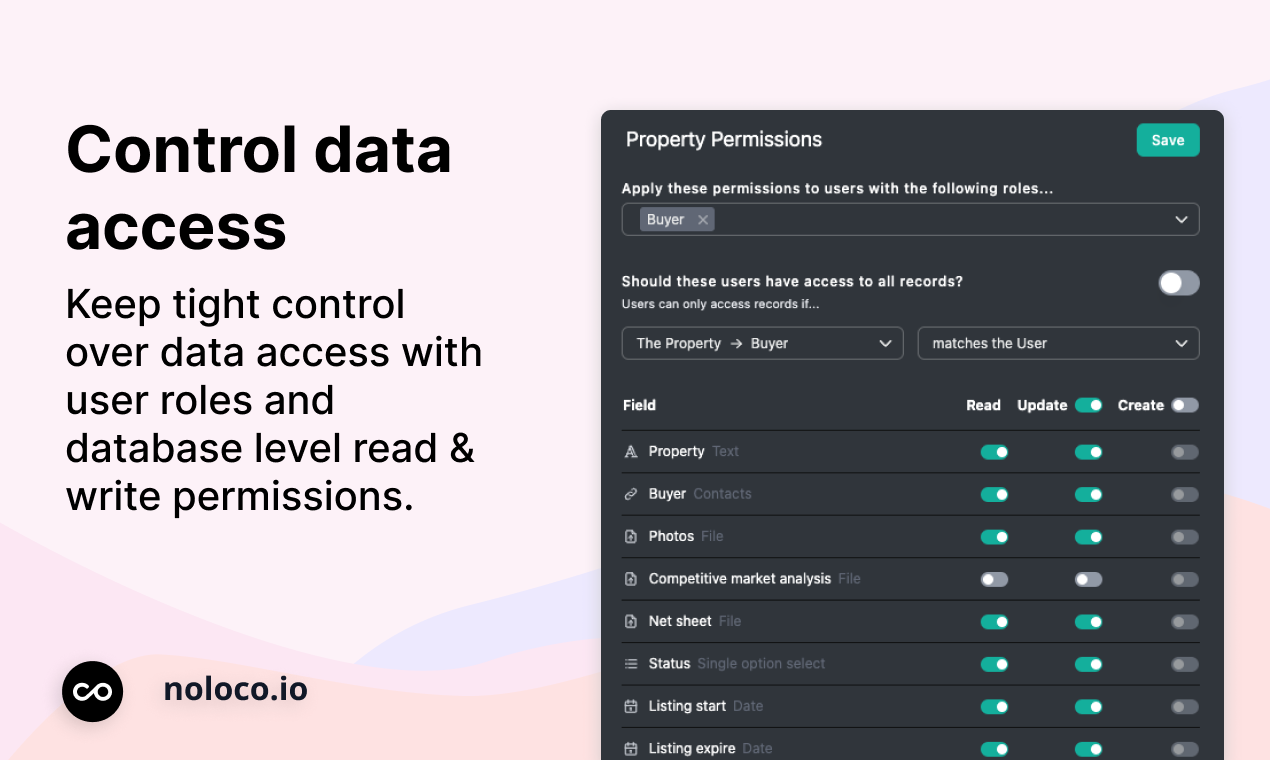Turn on Read for Competitive market analysis
Screen dimensions: 1270x760
(x=994, y=579)
